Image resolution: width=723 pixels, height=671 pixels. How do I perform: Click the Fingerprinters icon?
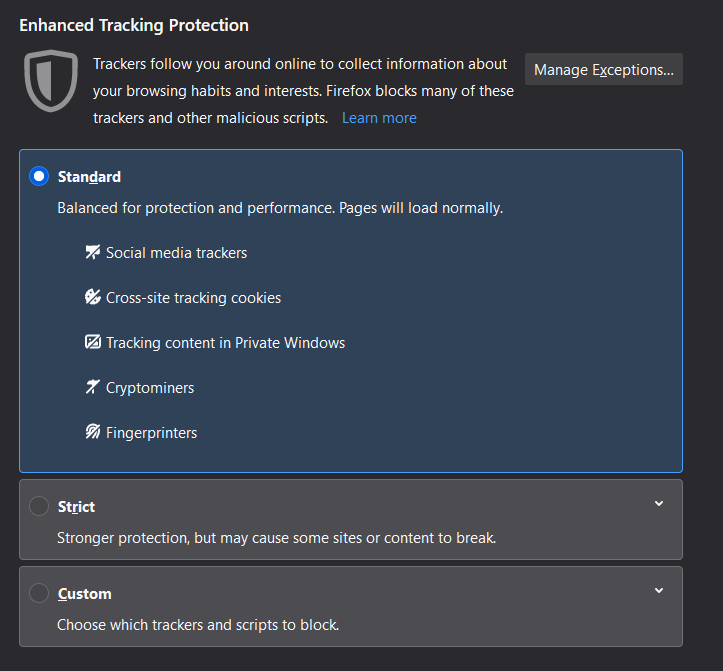(x=93, y=433)
